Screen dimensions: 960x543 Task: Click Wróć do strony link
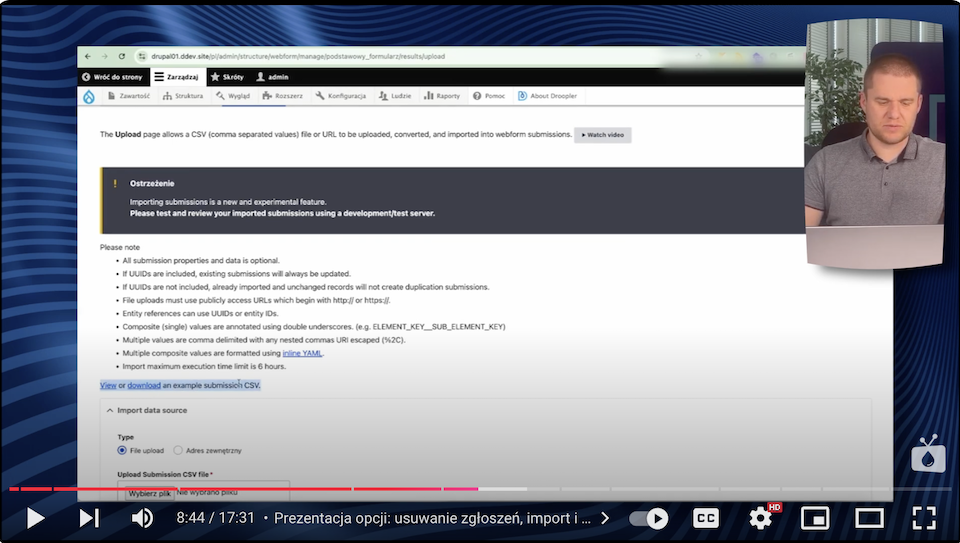tap(113, 77)
